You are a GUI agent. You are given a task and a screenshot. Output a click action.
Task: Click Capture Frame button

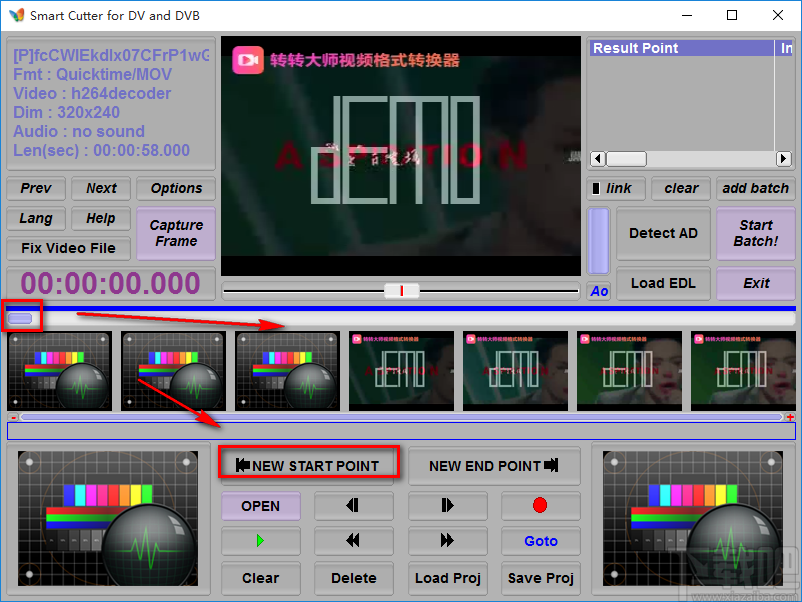(x=176, y=233)
